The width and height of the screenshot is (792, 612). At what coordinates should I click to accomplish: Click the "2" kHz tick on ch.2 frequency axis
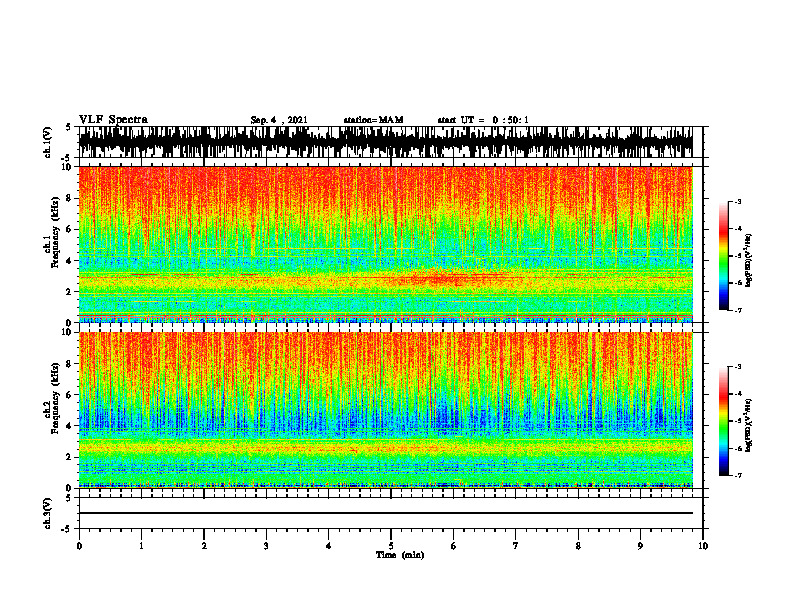tap(70, 457)
